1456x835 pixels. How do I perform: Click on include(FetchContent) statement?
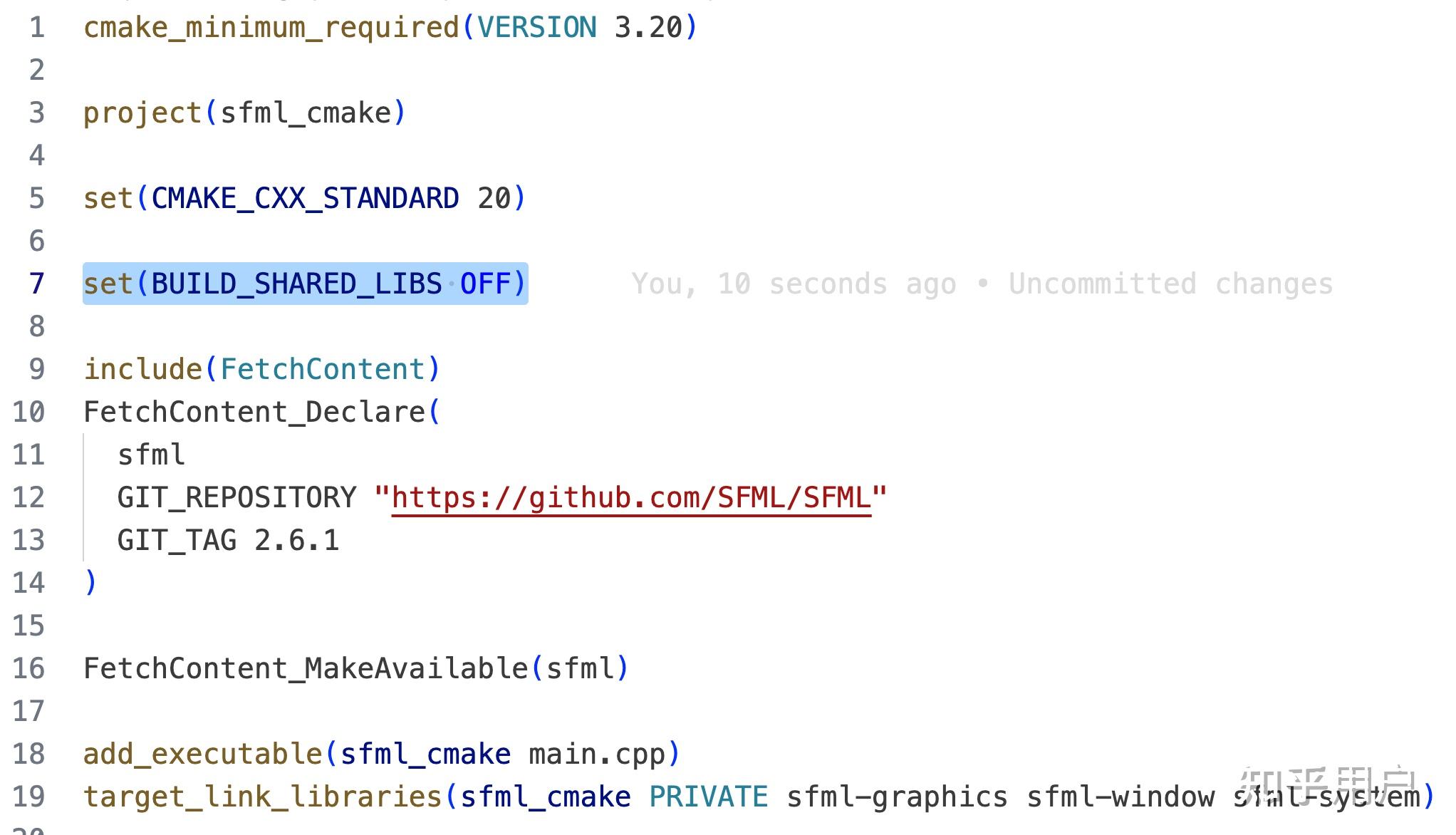pyautogui.click(x=262, y=369)
